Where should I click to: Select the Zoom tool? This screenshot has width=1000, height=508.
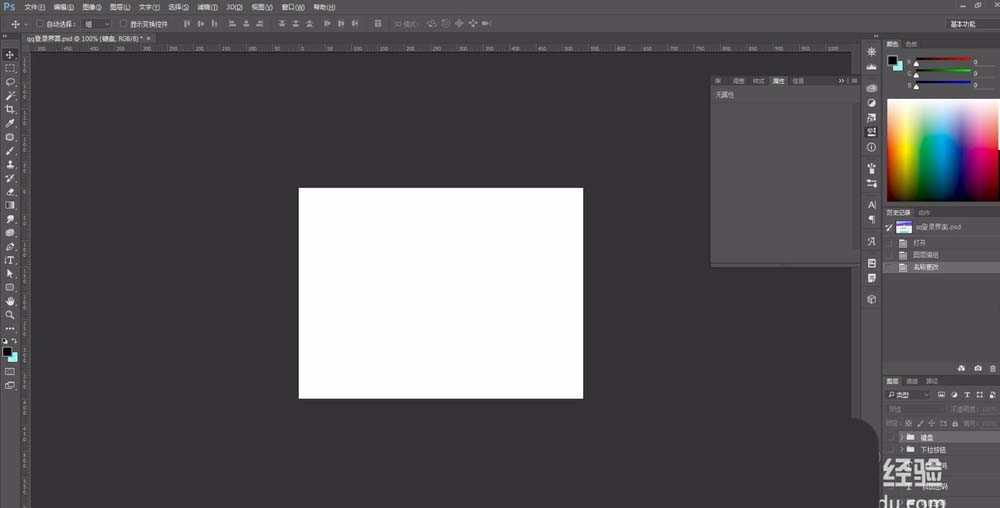(x=10, y=315)
